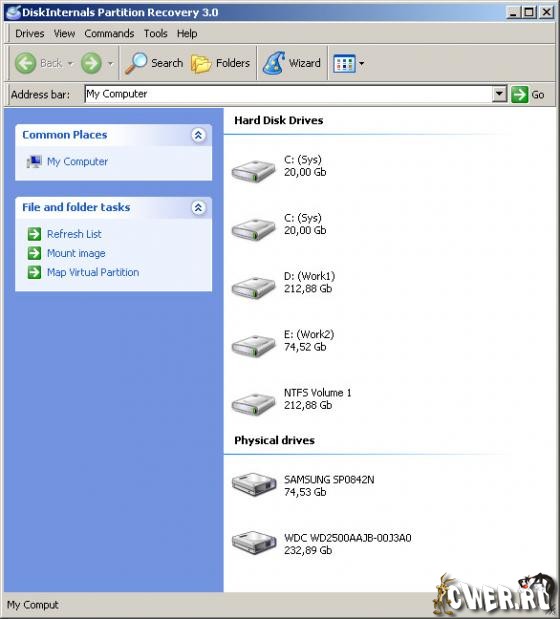Launch the recovery Wizard hat icon

[274, 63]
